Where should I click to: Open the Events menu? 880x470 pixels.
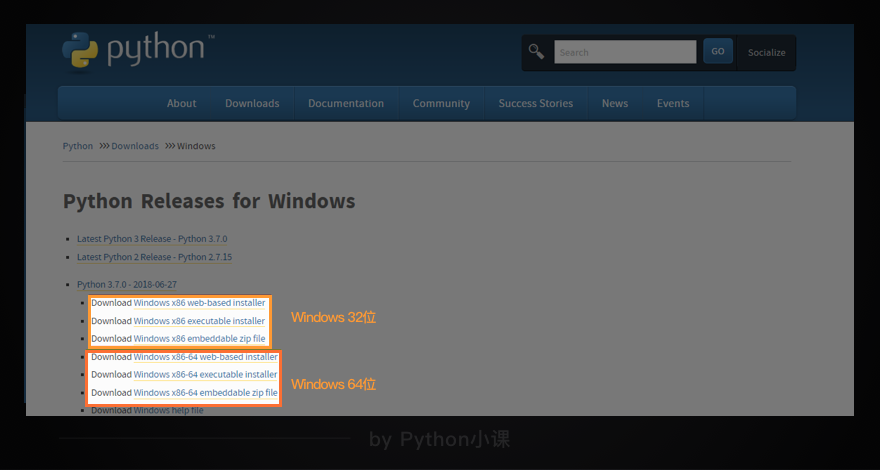coord(673,103)
